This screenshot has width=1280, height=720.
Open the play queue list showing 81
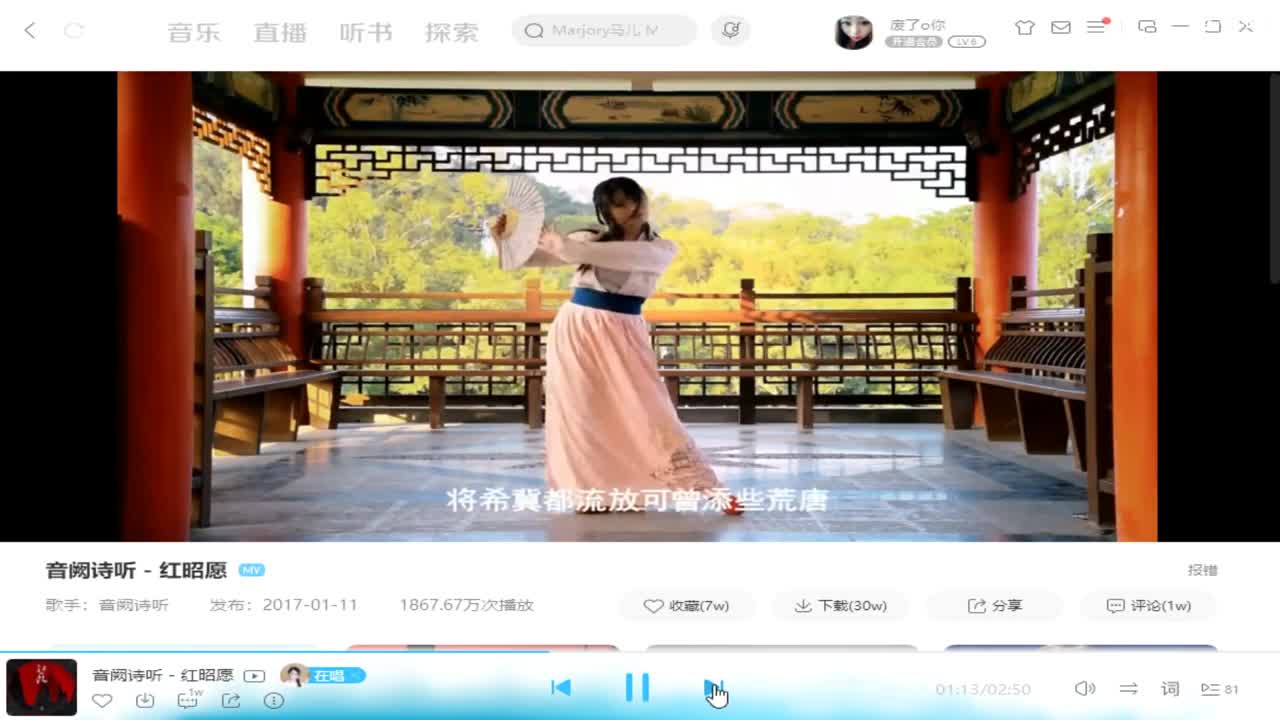(1219, 689)
